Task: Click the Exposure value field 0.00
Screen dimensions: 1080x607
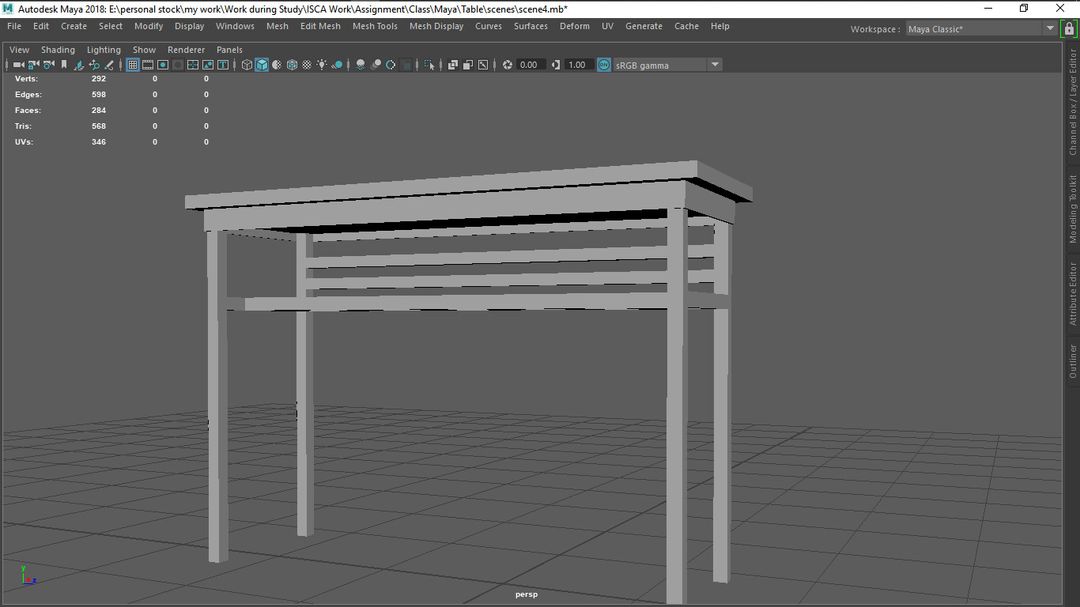Action: [530, 65]
